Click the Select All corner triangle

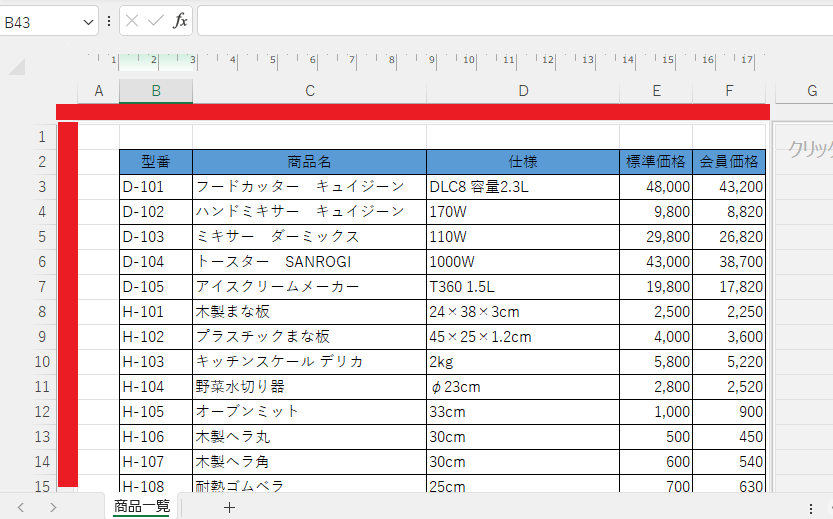(x=17, y=69)
